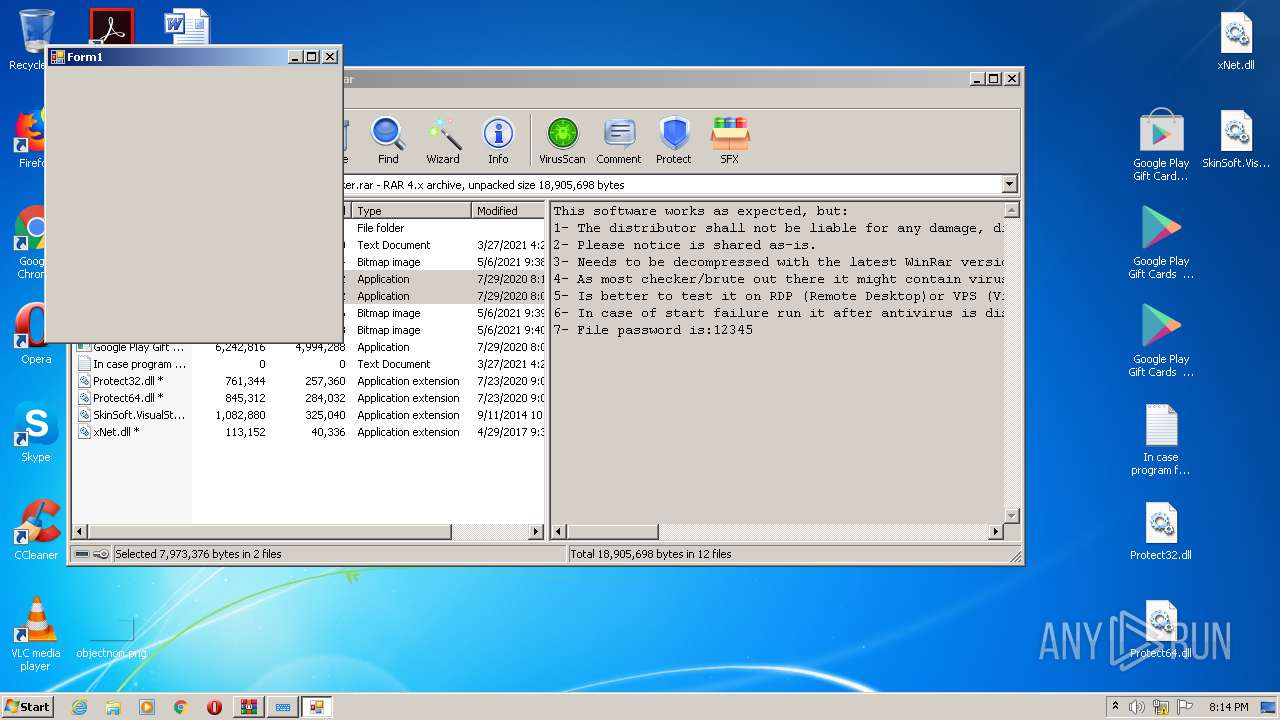Click 'Total 18,905,698 bytes in 12 files' status
Screen dimensions: 1280x720
651,554
